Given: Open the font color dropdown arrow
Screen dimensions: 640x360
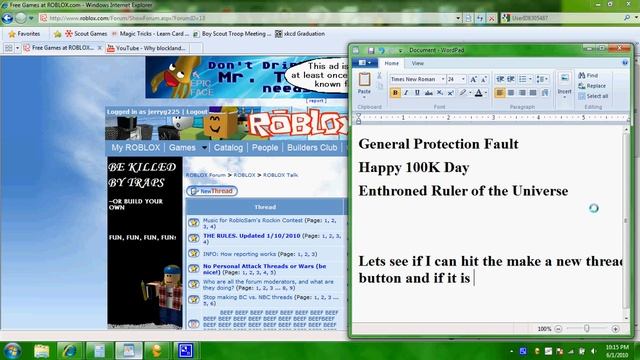Looking at the screenshot, I should (x=486, y=93).
